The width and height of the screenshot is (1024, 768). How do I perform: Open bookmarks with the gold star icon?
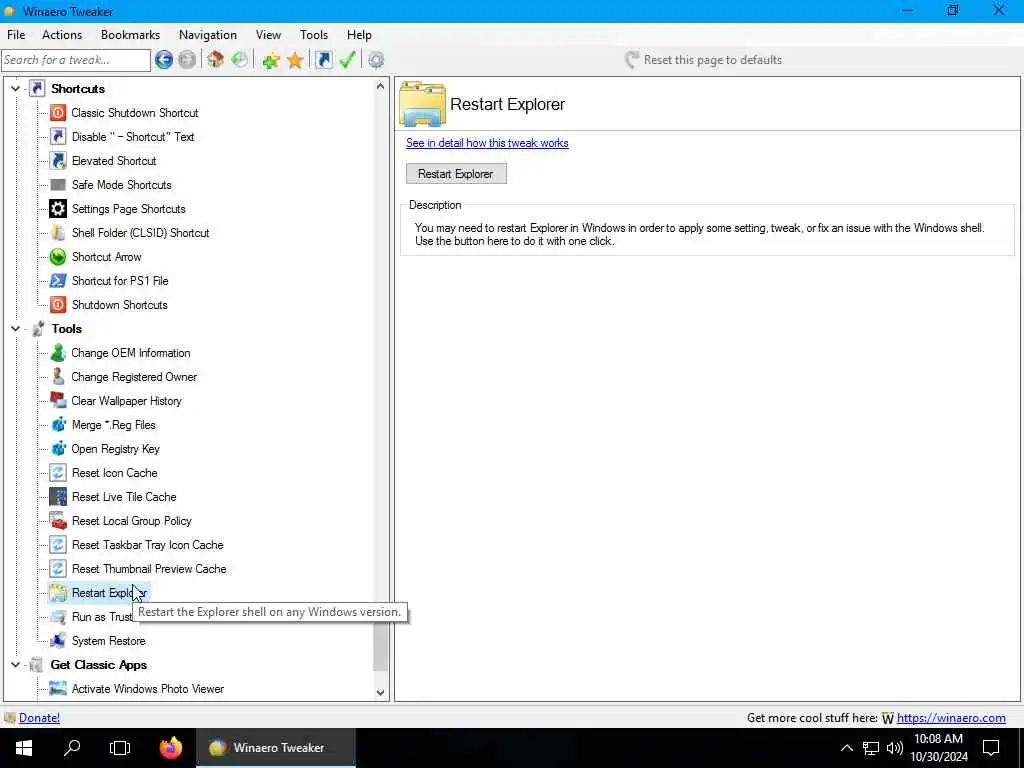pos(295,60)
